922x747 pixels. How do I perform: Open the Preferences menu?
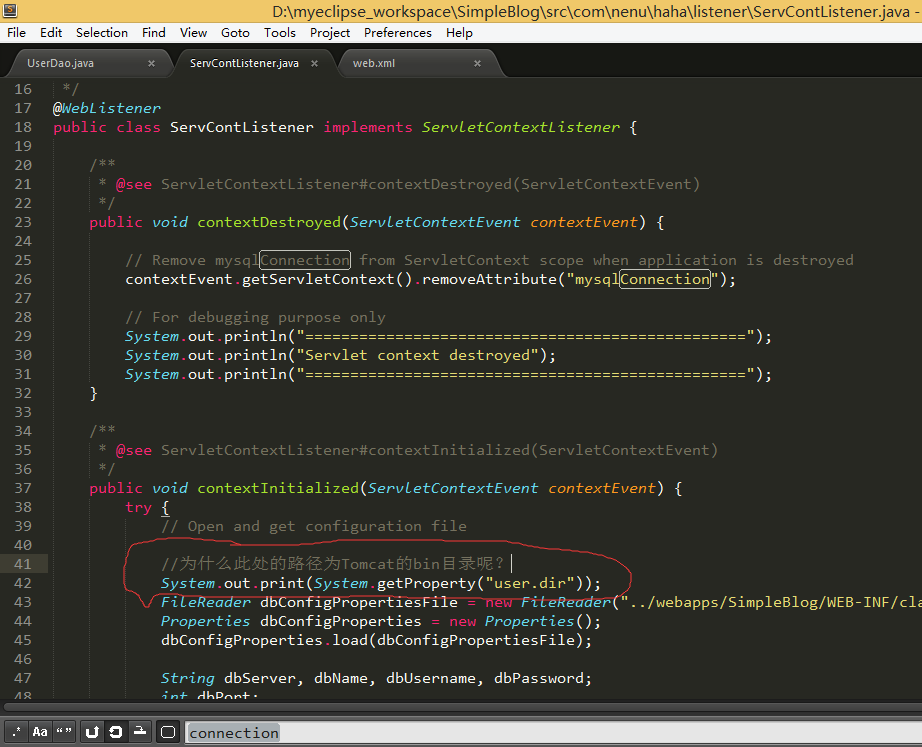(397, 33)
